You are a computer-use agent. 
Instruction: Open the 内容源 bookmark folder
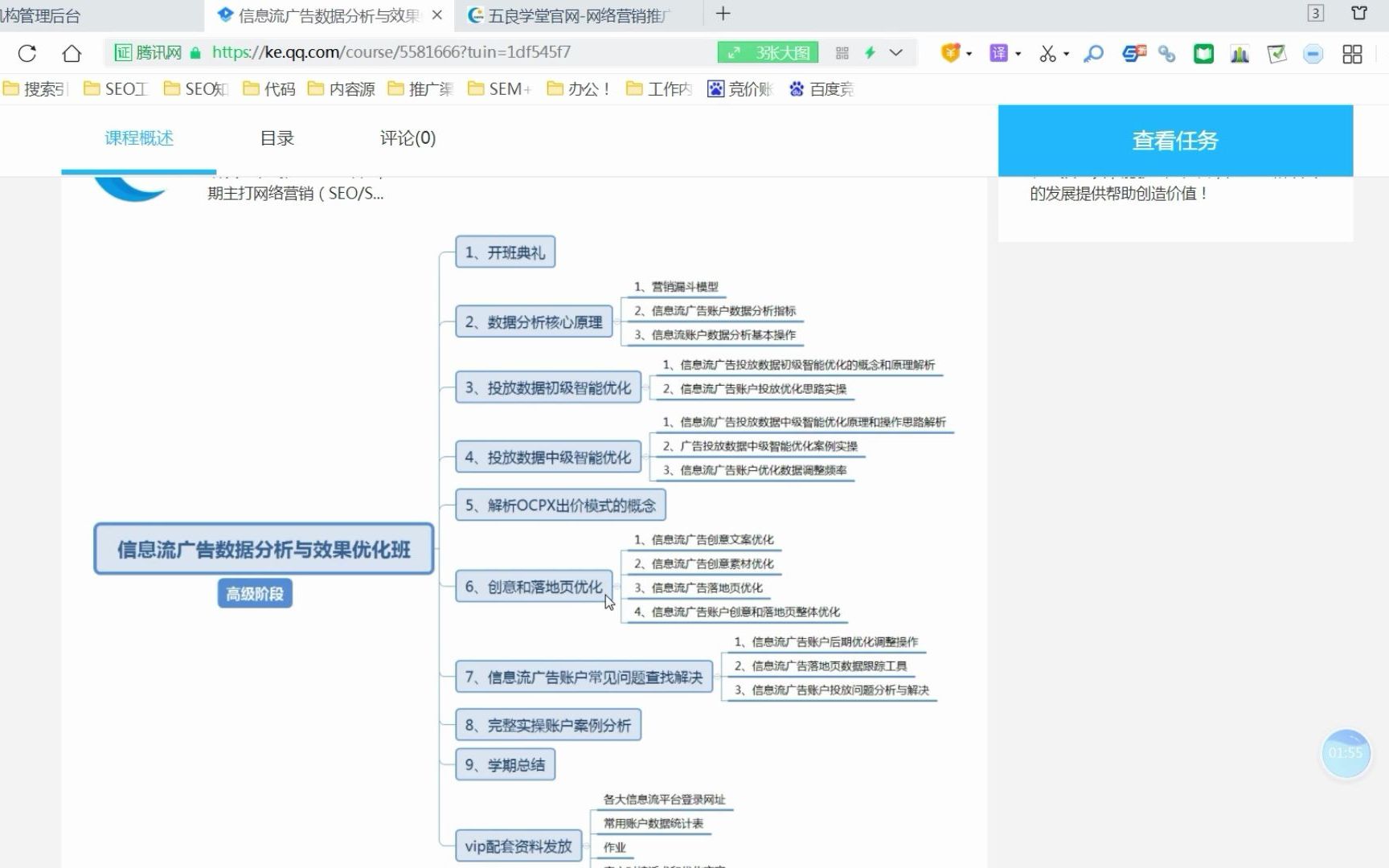pos(342,88)
